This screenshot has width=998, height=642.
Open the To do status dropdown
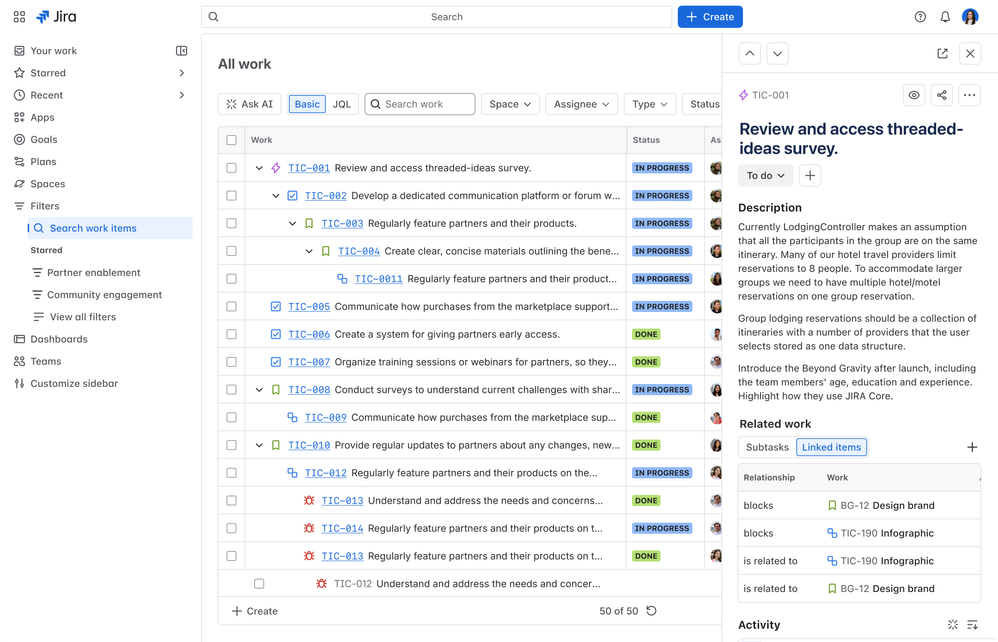pyautogui.click(x=765, y=175)
